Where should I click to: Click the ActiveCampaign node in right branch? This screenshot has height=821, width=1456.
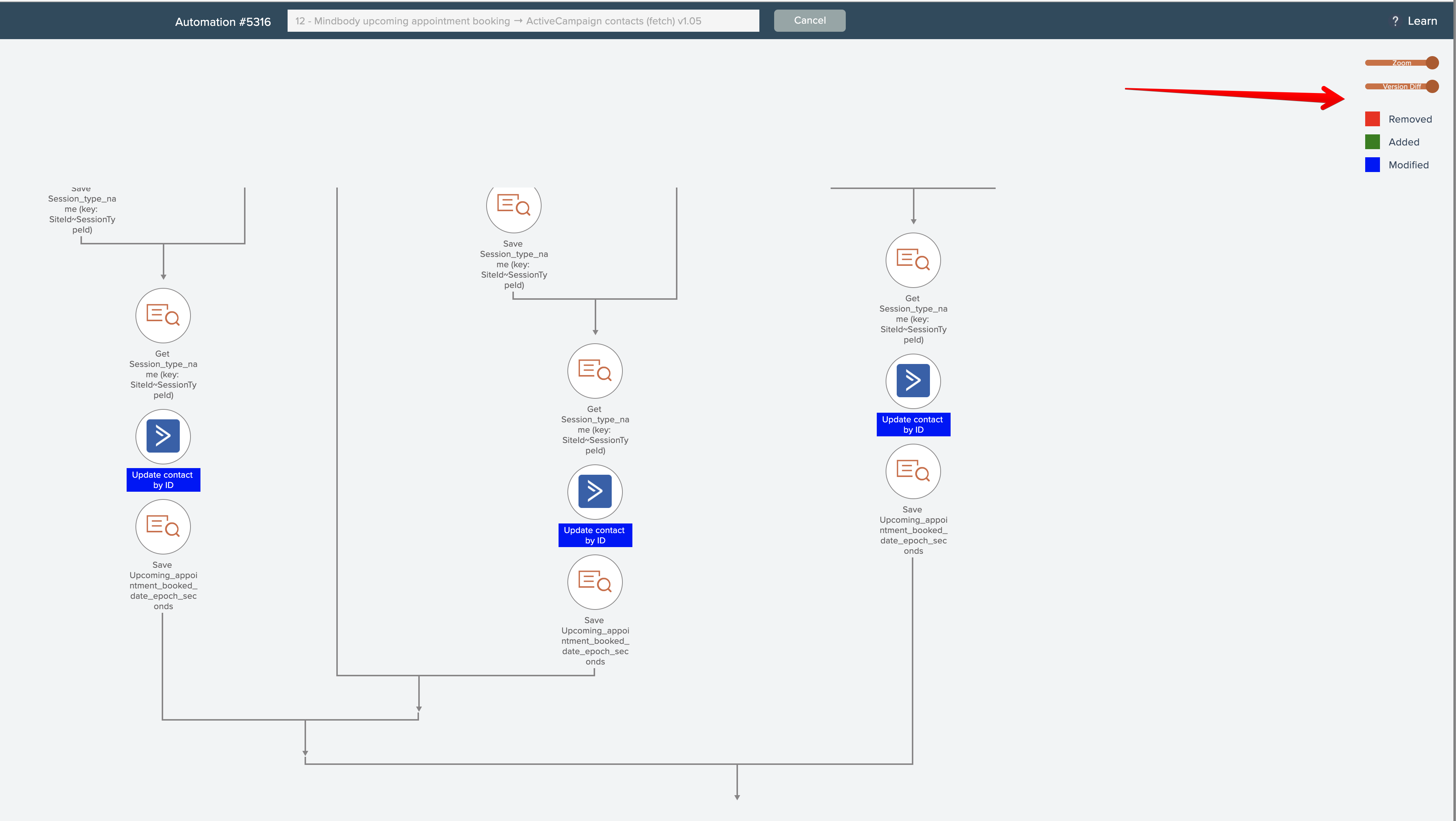click(x=913, y=381)
